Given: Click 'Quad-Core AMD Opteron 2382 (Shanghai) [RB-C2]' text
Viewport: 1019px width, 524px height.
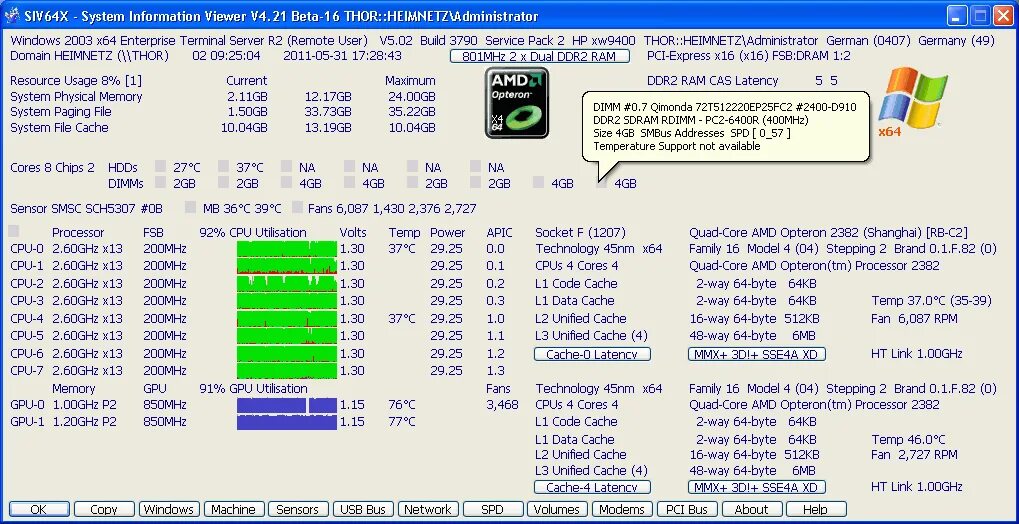Looking at the screenshot, I should tap(829, 232).
